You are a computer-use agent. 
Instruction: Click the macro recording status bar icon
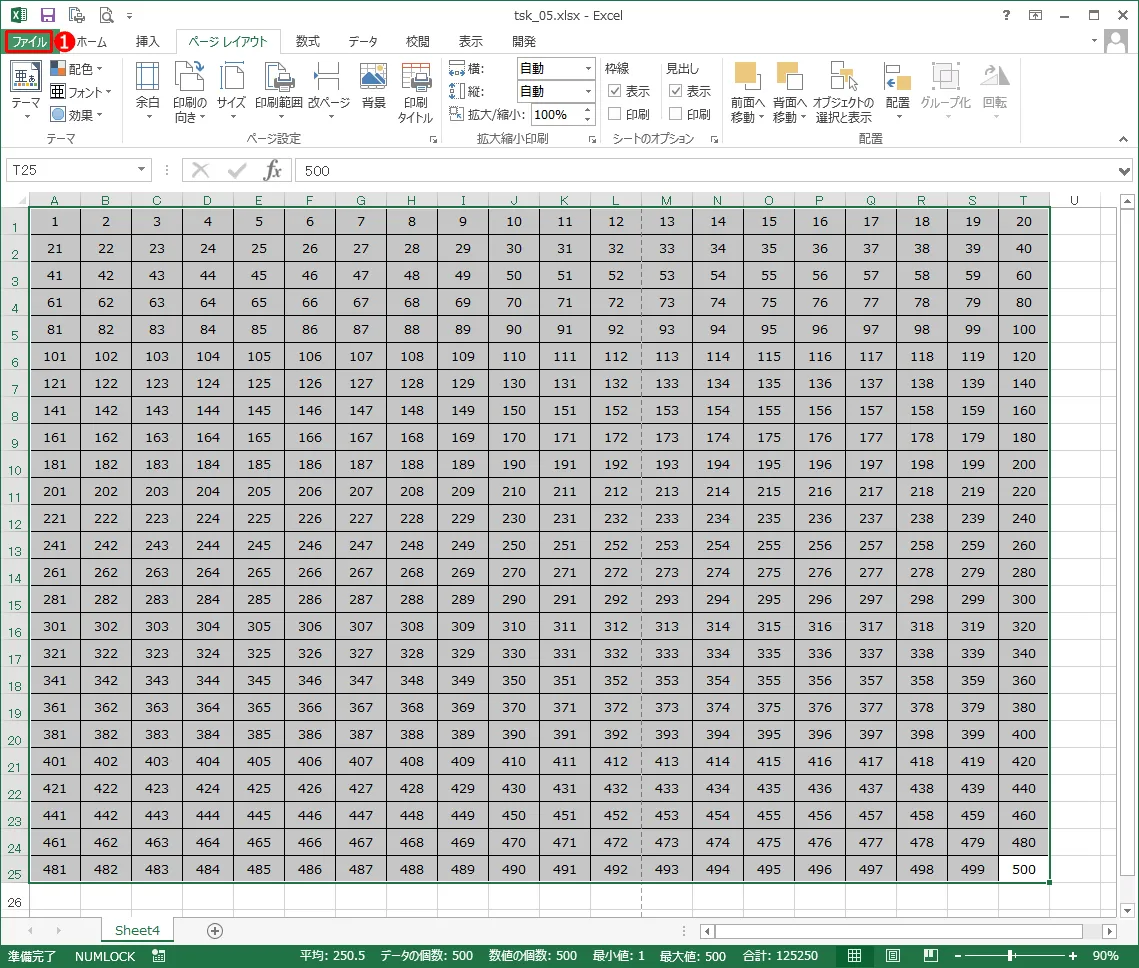[x=158, y=956]
